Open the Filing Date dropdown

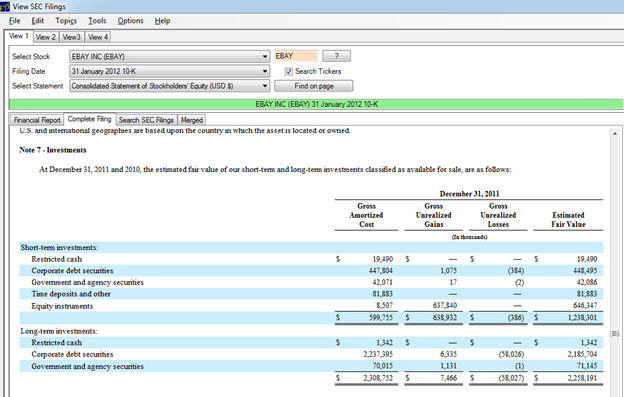[x=169, y=71]
